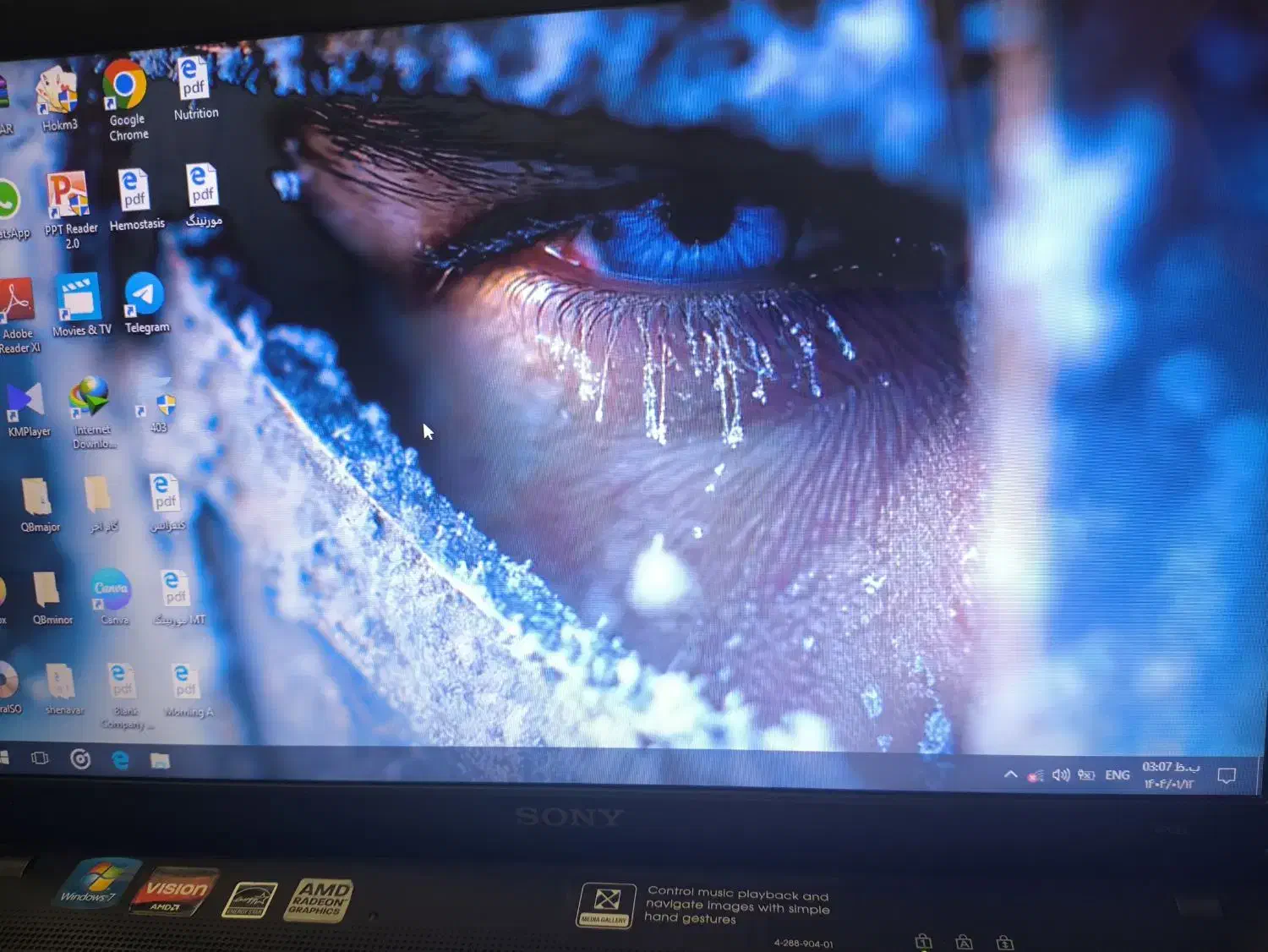Open the KMPlayer shortcut
The height and width of the screenshot is (952, 1268).
pyautogui.click(x=26, y=402)
